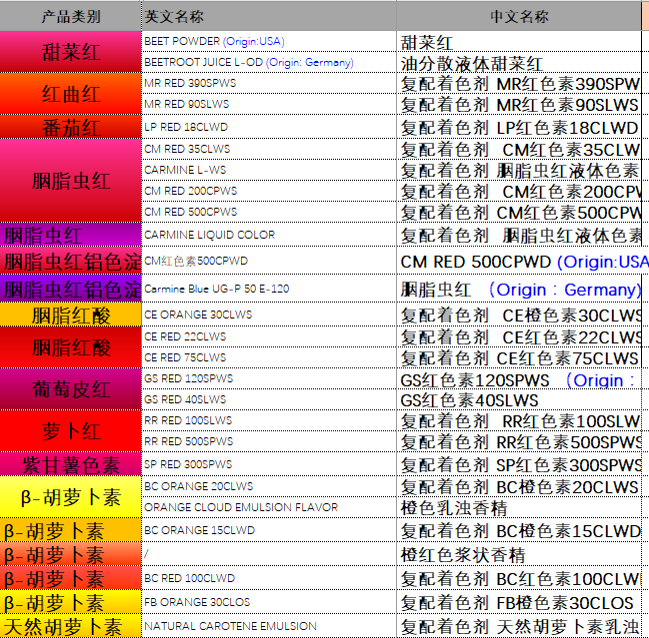Select the 橙红色浆状香精 cell

pyautogui.click(x=519, y=554)
